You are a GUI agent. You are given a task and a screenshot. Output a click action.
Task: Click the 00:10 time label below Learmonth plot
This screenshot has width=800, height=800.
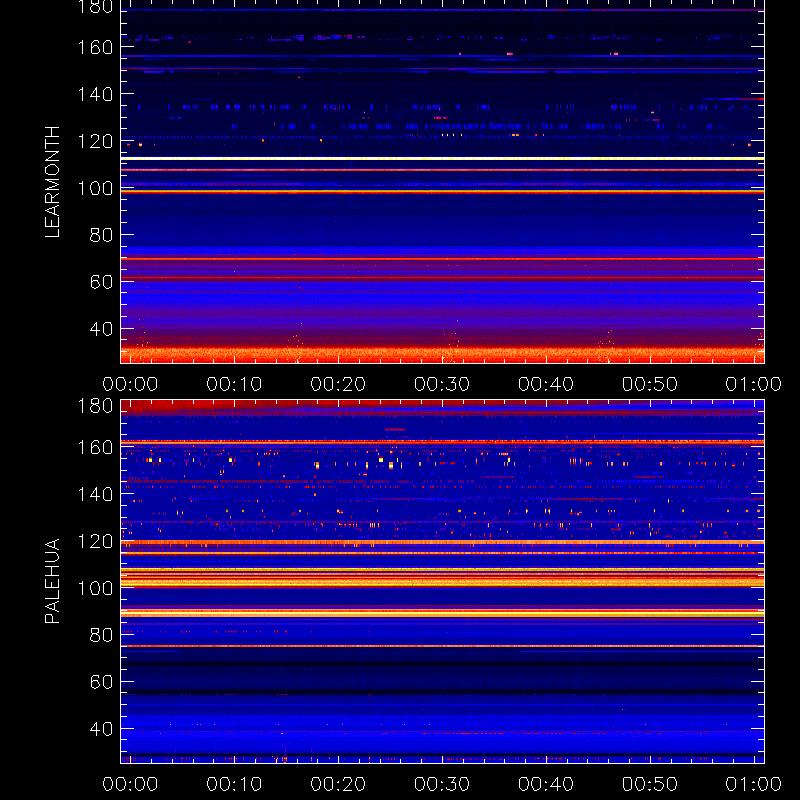[234, 384]
